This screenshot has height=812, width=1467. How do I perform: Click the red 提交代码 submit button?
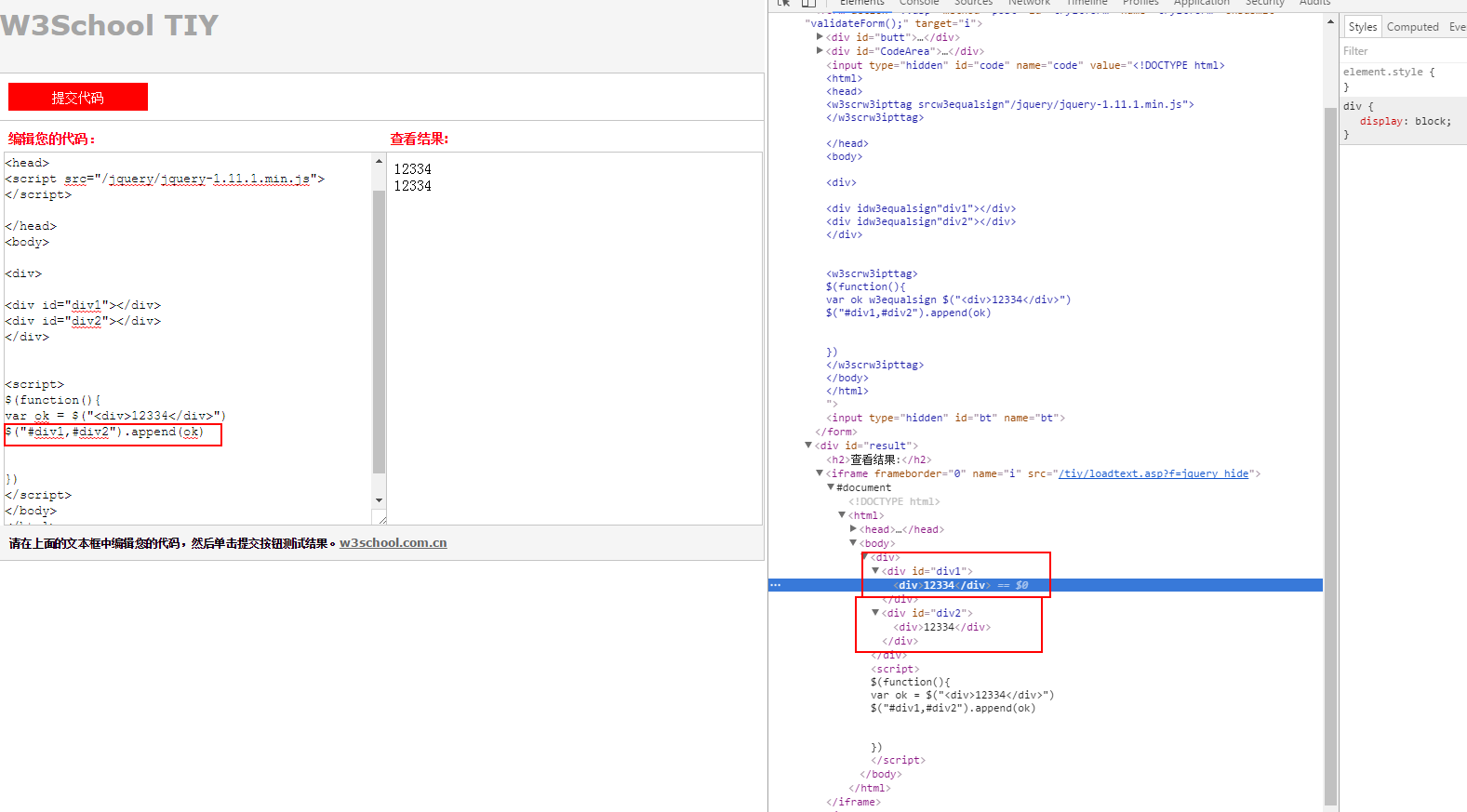[x=78, y=97]
